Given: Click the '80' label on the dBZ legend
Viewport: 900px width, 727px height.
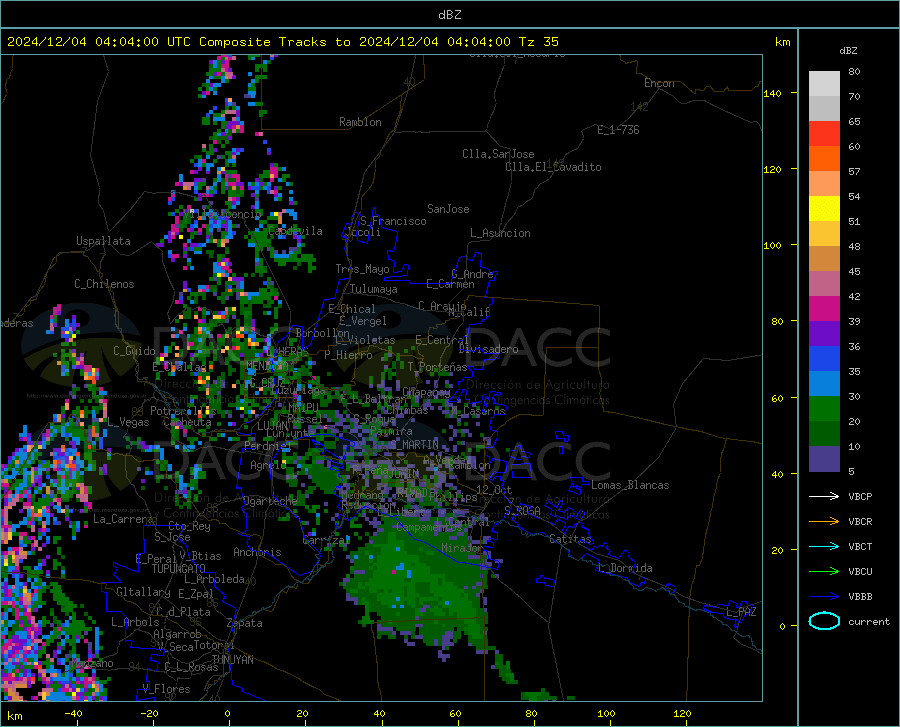Looking at the screenshot, I should pyautogui.click(x=854, y=72).
